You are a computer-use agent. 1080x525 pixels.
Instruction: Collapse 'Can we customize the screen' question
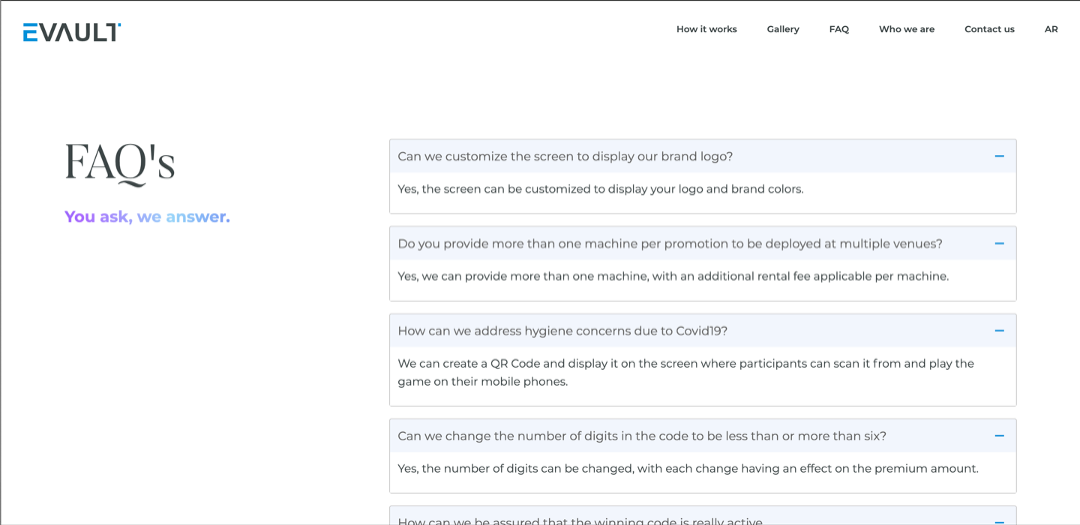pyautogui.click(x=565, y=156)
